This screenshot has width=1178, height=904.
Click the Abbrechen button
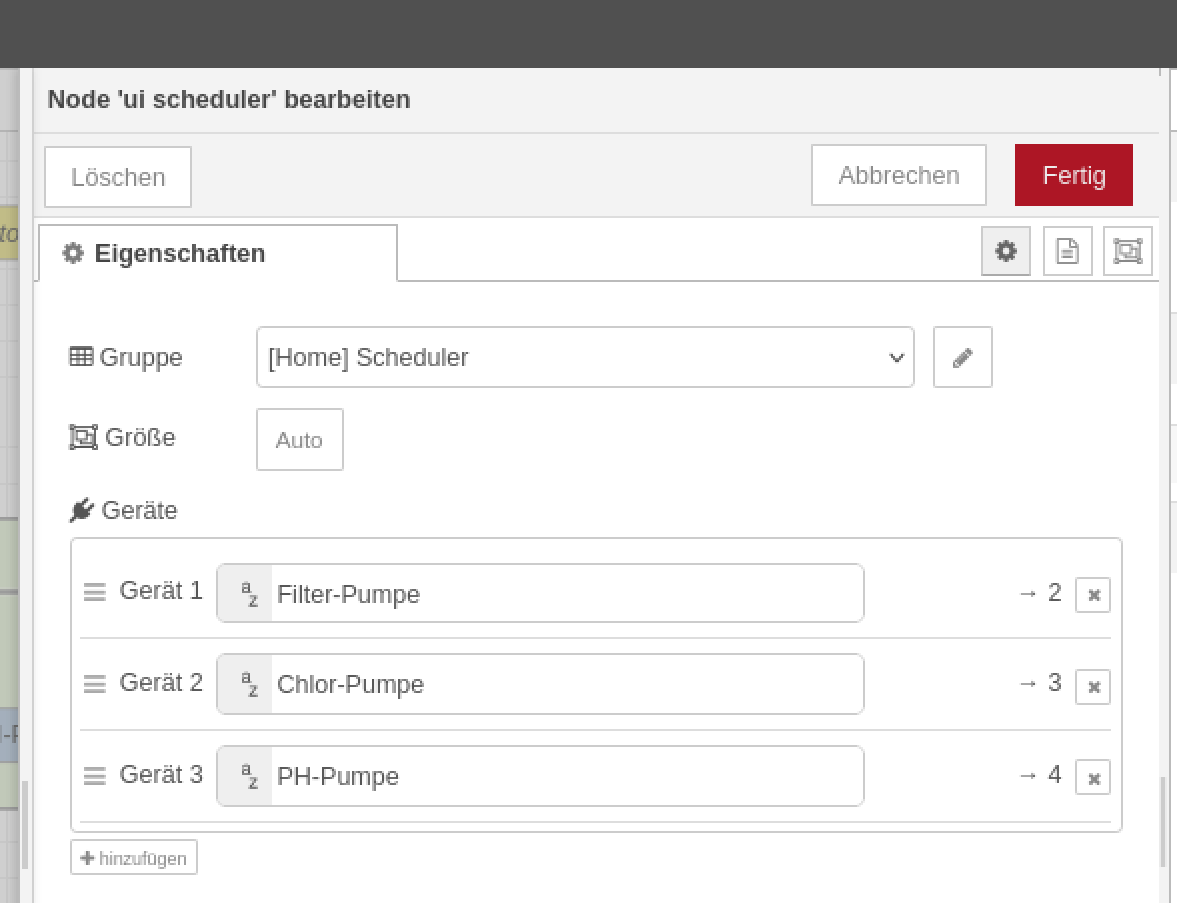click(899, 175)
